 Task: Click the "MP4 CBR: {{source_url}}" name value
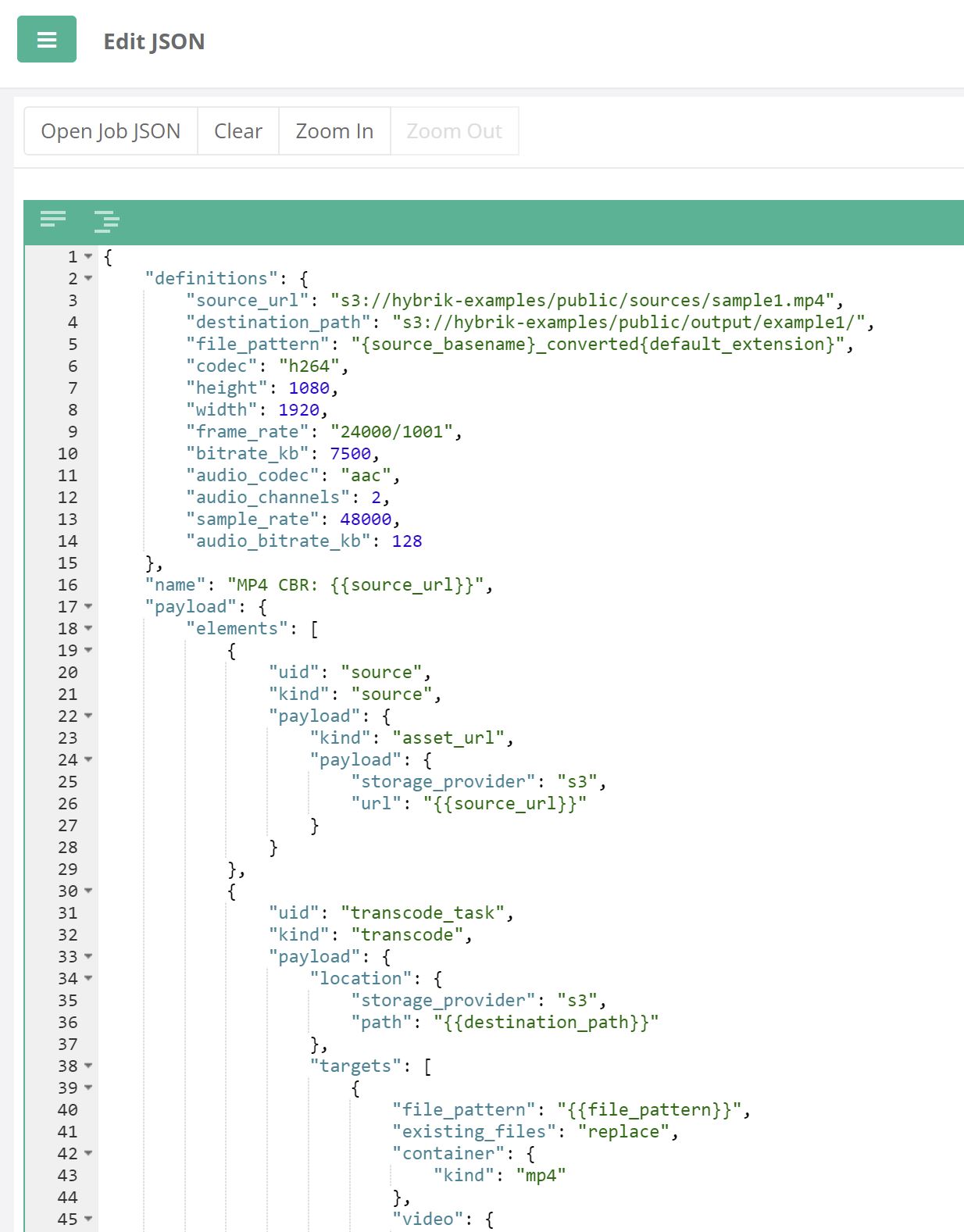tap(355, 585)
